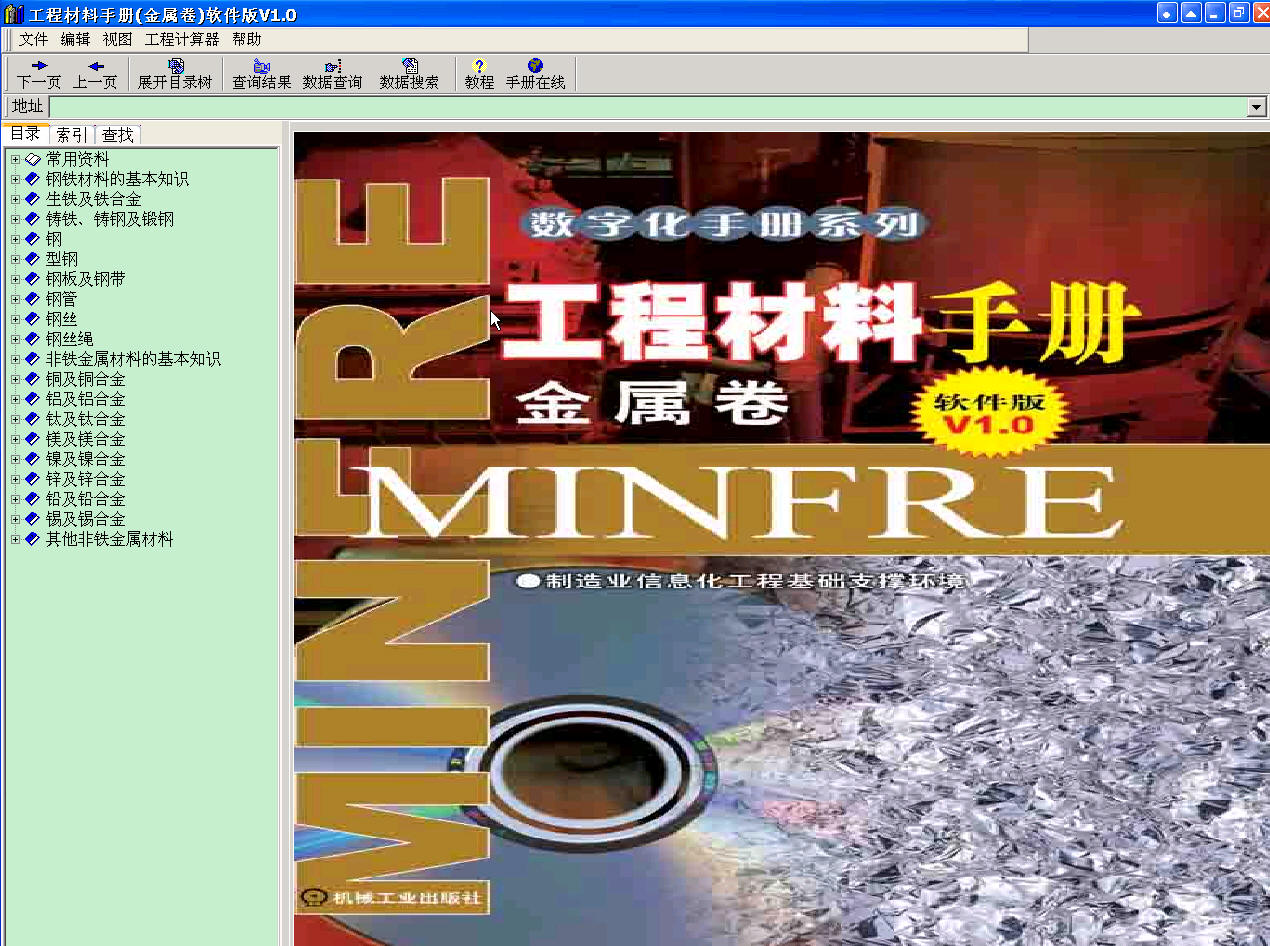Image resolution: width=1270 pixels, height=946 pixels.
Task: Click the application icon in the title bar
Action: [x=13, y=14]
